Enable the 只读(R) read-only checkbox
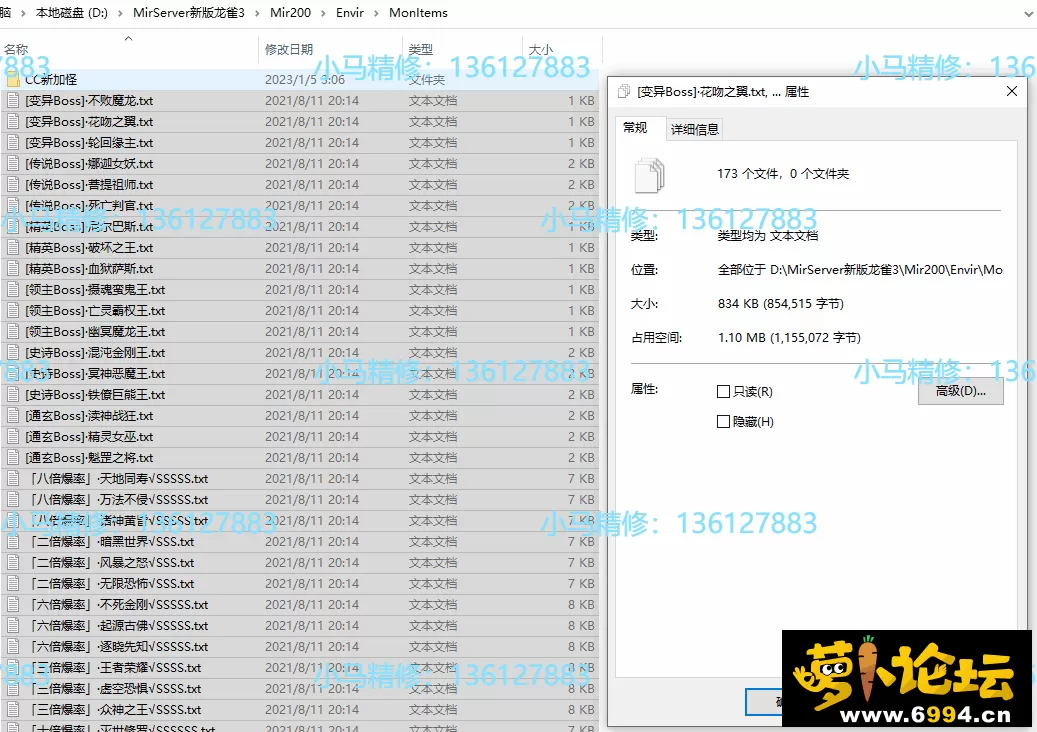Image resolution: width=1037 pixels, height=732 pixels. (724, 391)
